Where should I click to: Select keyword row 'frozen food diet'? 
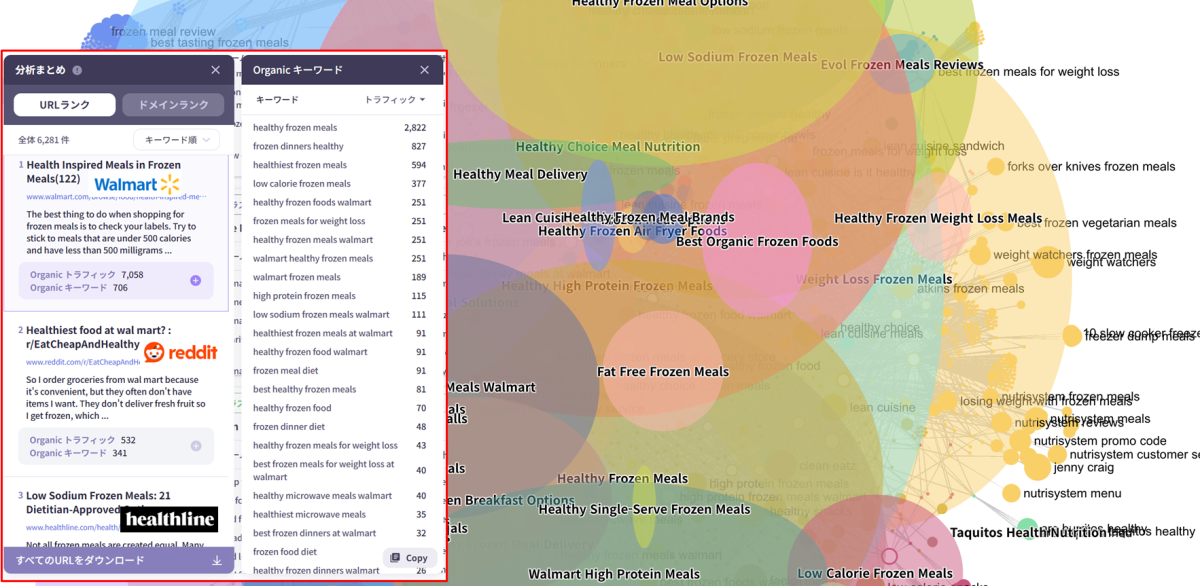(x=339, y=552)
